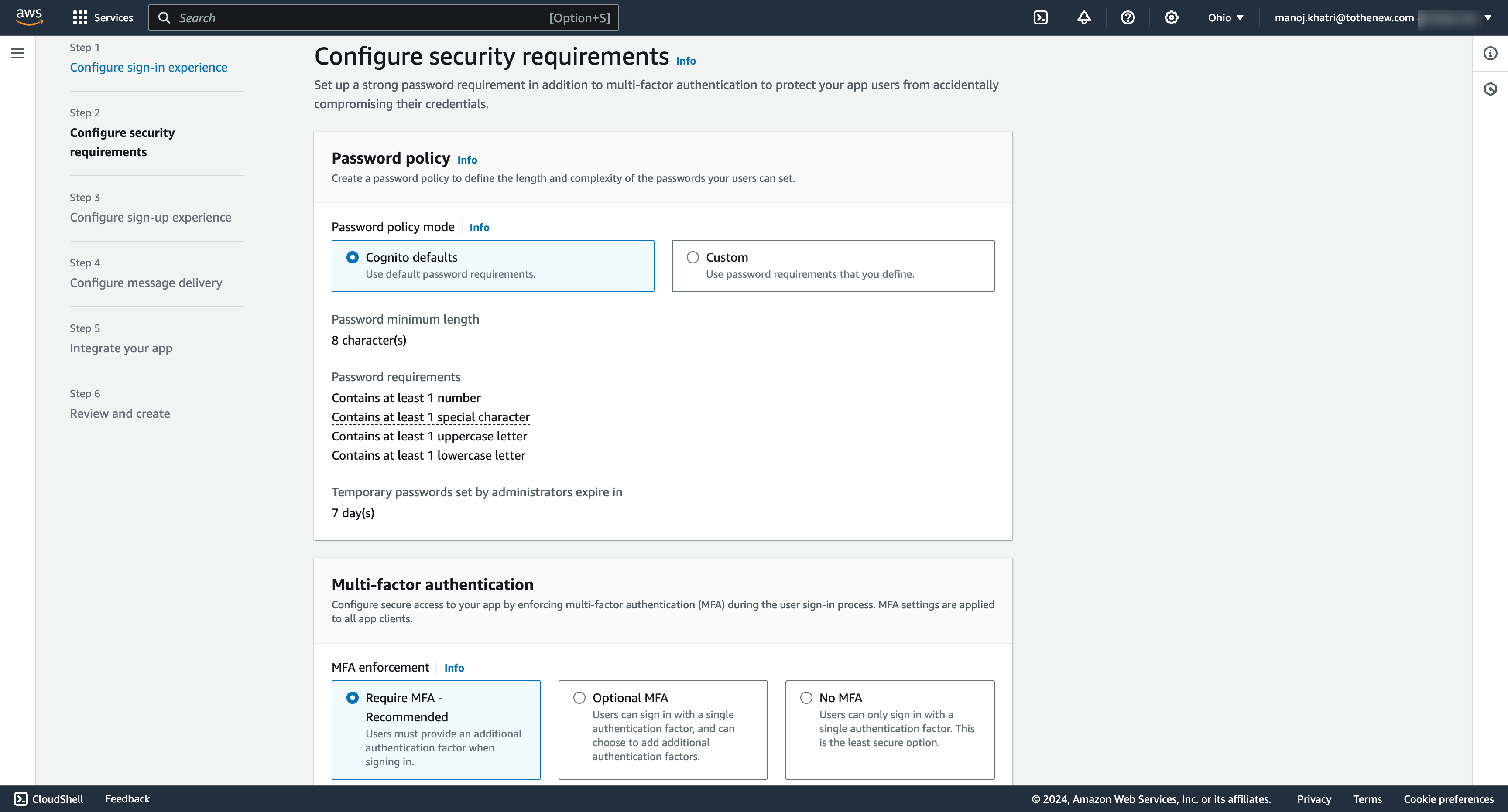Screen dimensions: 1508x812
Task: Expand the MFA enforcement Info tooltip
Action: [453, 667]
